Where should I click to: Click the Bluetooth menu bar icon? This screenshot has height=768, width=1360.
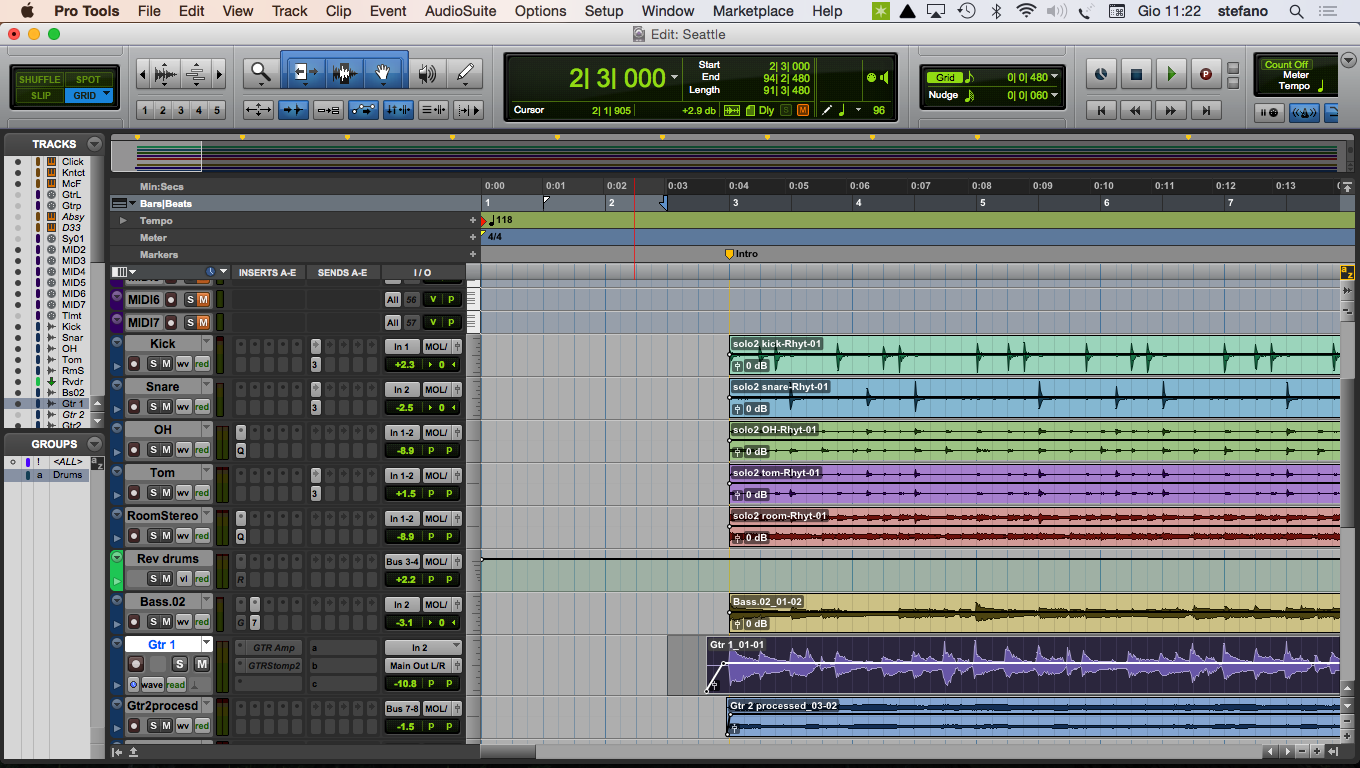[x=996, y=11]
